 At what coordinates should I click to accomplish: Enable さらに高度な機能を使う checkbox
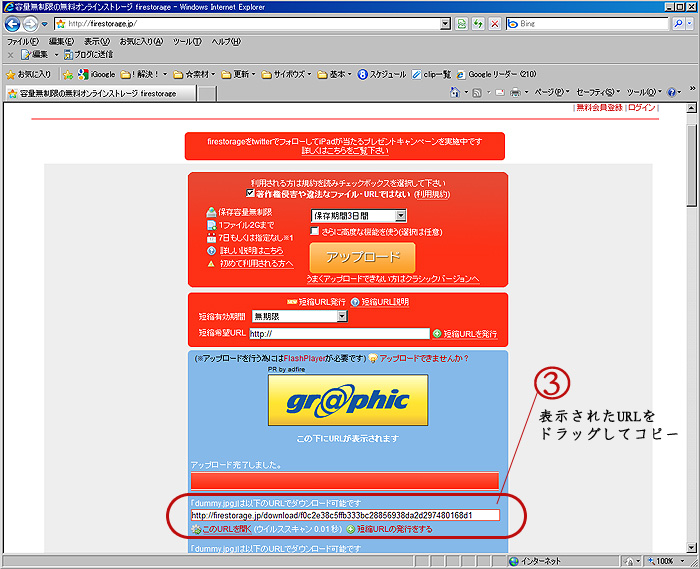(x=315, y=231)
